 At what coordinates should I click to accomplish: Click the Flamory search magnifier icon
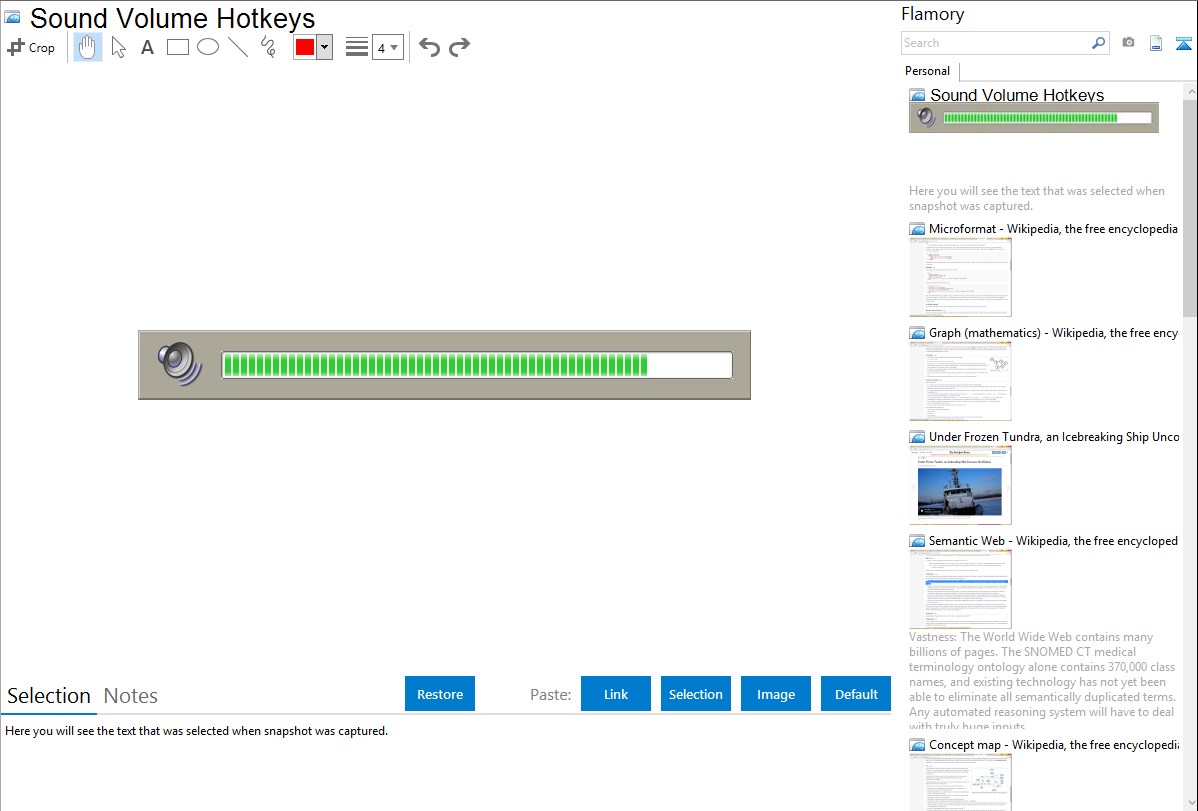(1098, 43)
